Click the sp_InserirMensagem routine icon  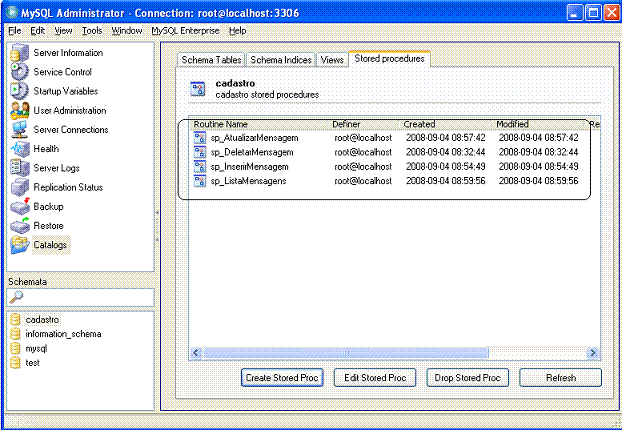point(200,167)
